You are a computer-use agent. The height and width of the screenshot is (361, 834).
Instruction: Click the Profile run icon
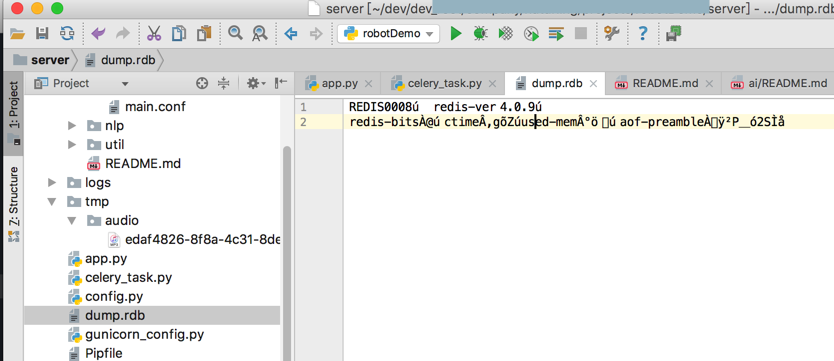tap(531, 34)
